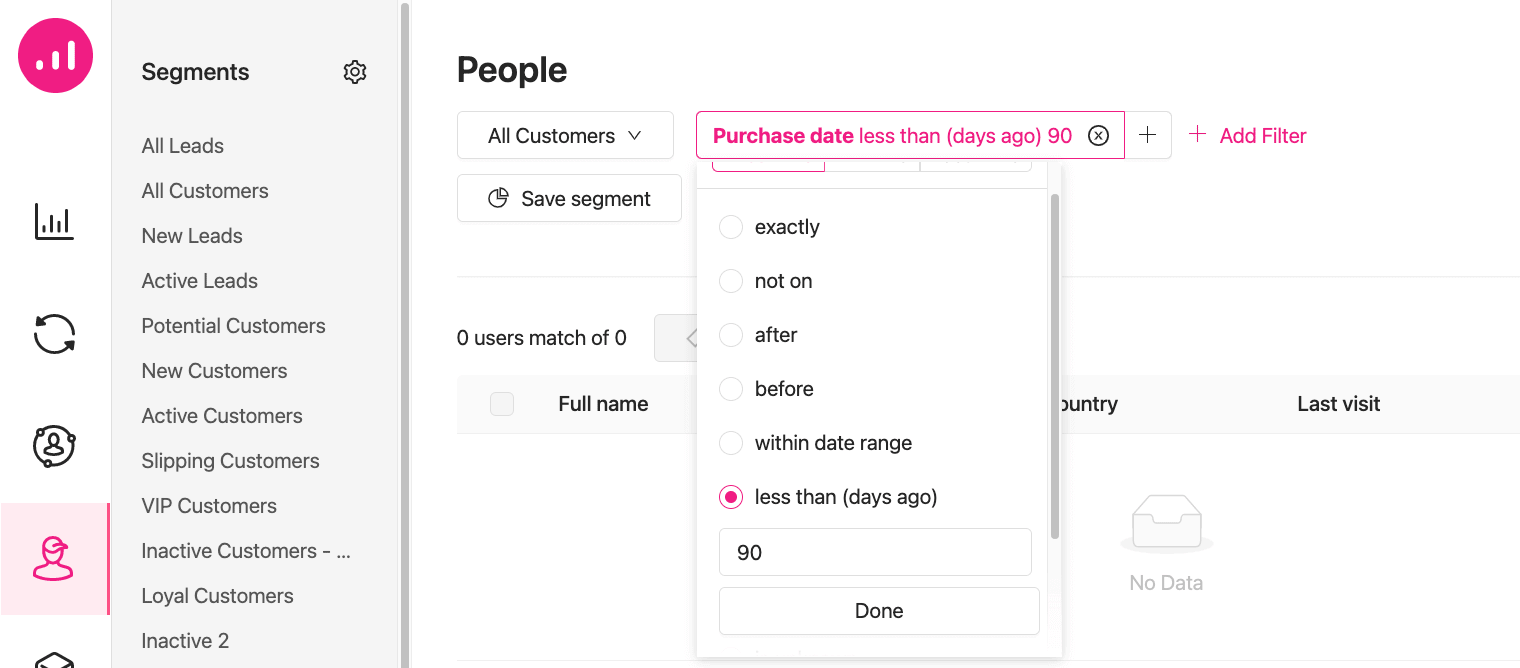Click the plus icon next to Purchase date filter
Screen dimensions: 1520x668
coord(1148,136)
